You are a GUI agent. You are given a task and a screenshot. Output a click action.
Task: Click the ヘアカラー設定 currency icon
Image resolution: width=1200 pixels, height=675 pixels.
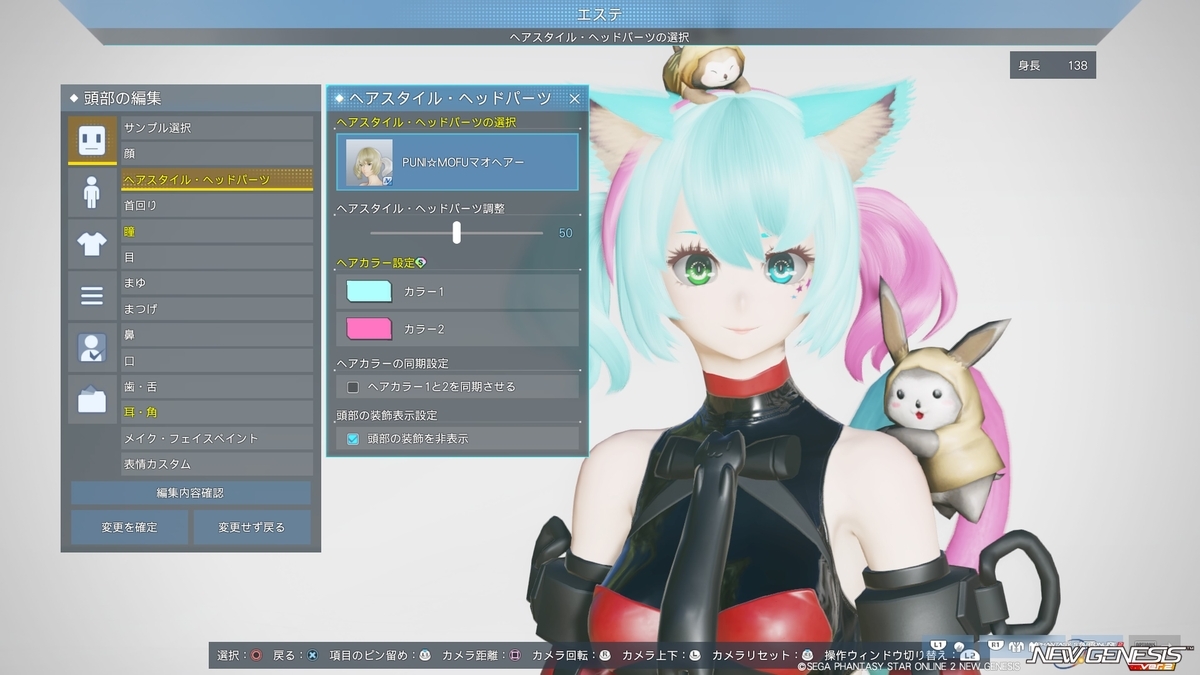coord(421,262)
